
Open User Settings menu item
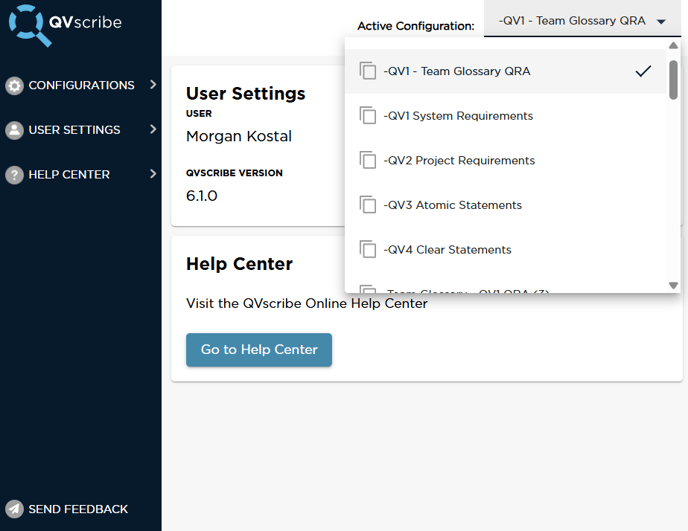click(x=81, y=130)
